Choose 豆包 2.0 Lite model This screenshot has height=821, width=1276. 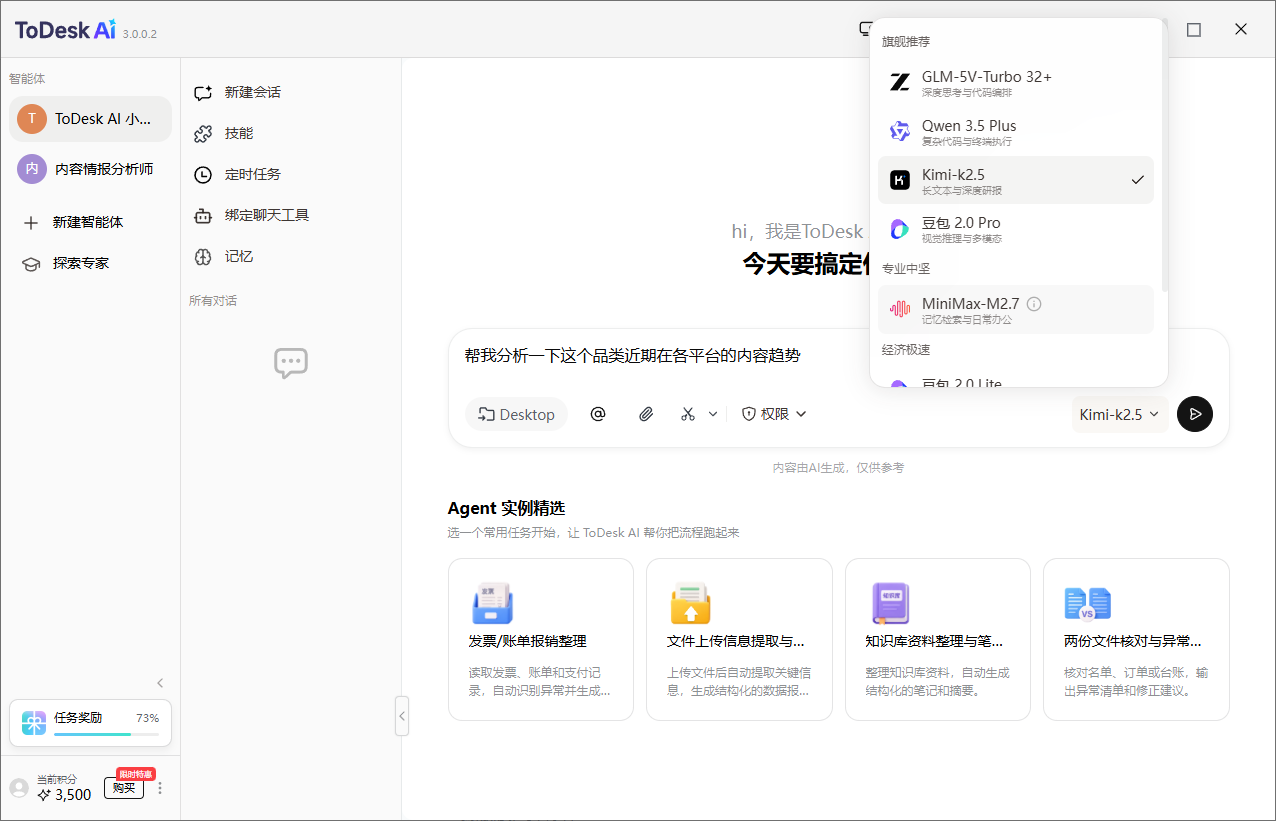1016,380
